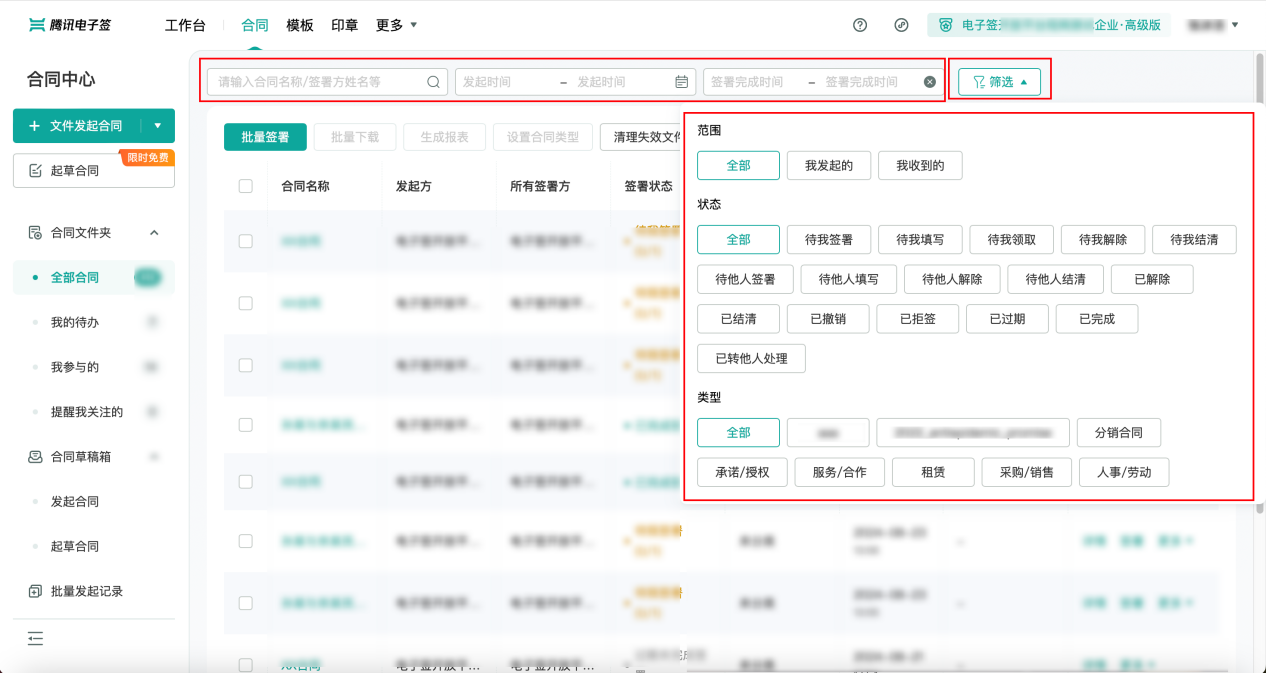The height and width of the screenshot is (673, 1266).
Task: Check the first contract row checkbox
Action: [246, 241]
